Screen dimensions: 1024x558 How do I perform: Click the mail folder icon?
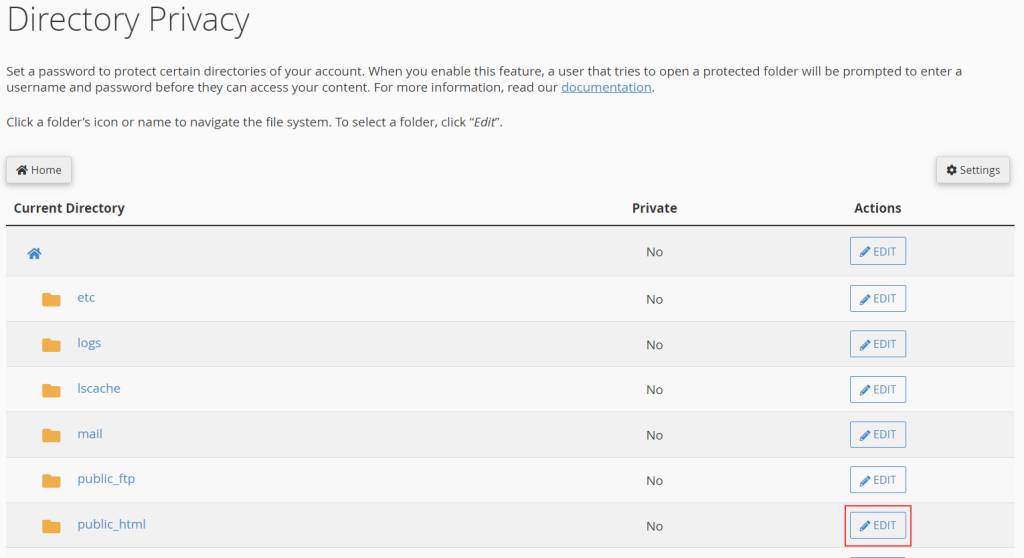(51, 435)
